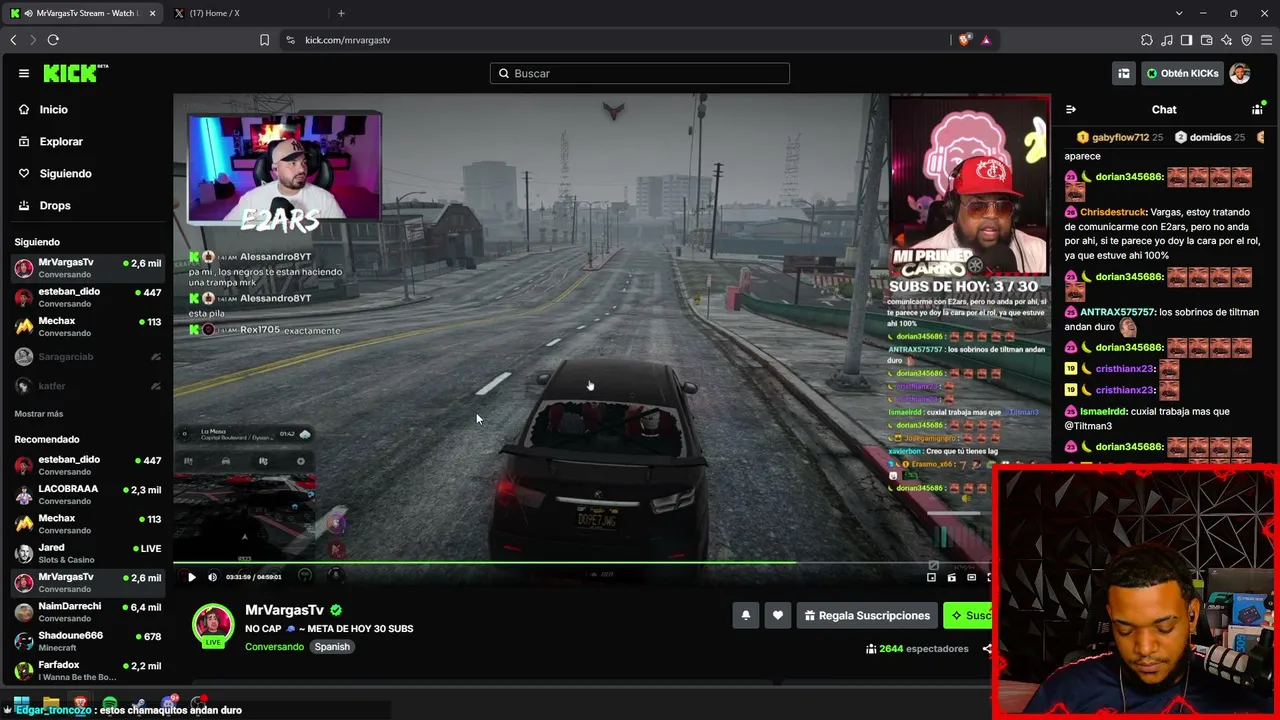1280x720 pixels.
Task: Click domidios in chat leaderboard
Action: (1210, 137)
